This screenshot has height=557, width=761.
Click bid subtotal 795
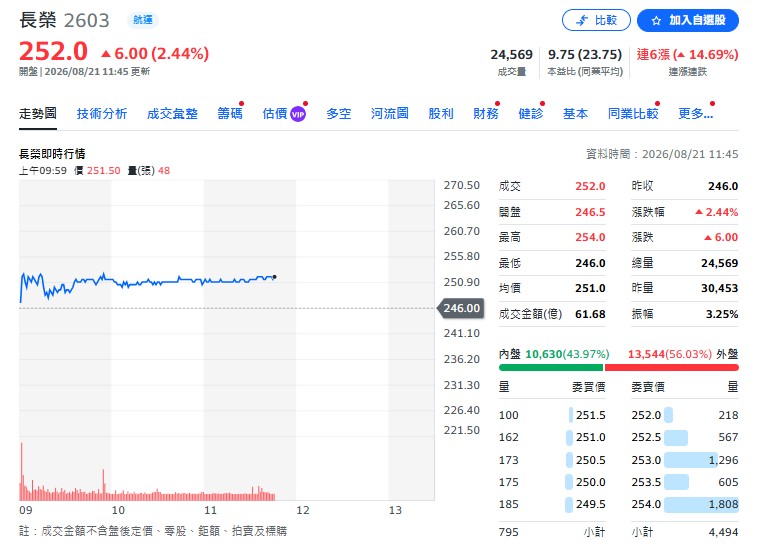(x=509, y=532)
